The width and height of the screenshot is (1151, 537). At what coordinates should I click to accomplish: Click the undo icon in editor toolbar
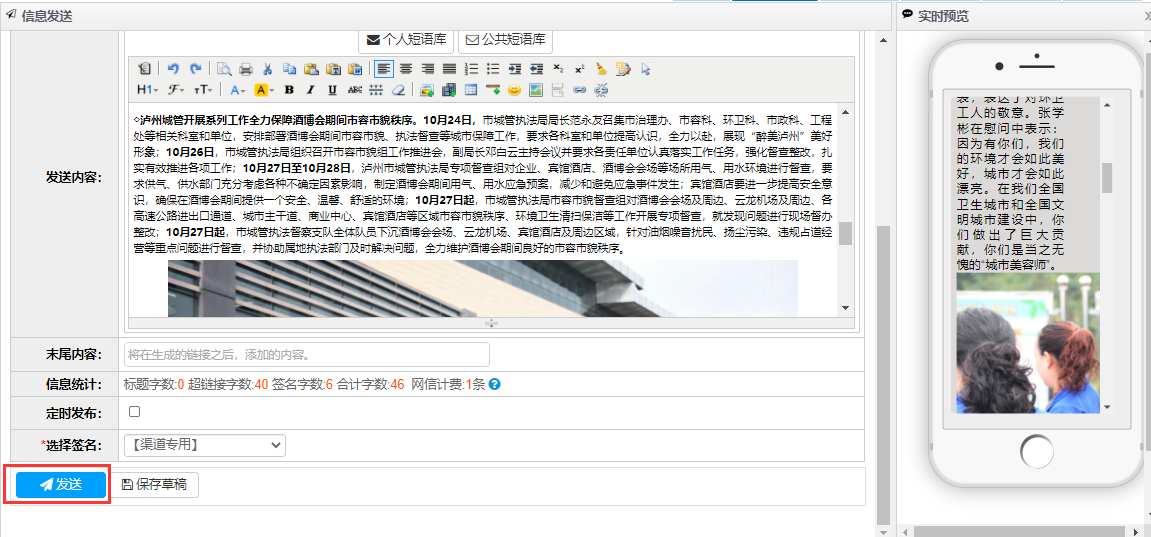[173, 69]
